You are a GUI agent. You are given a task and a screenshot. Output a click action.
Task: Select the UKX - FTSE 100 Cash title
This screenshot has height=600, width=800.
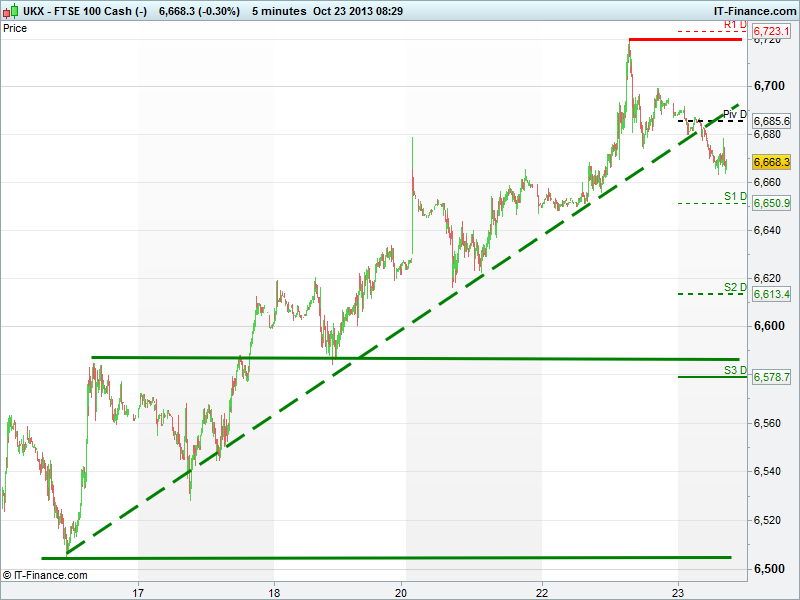pos(85,11)
